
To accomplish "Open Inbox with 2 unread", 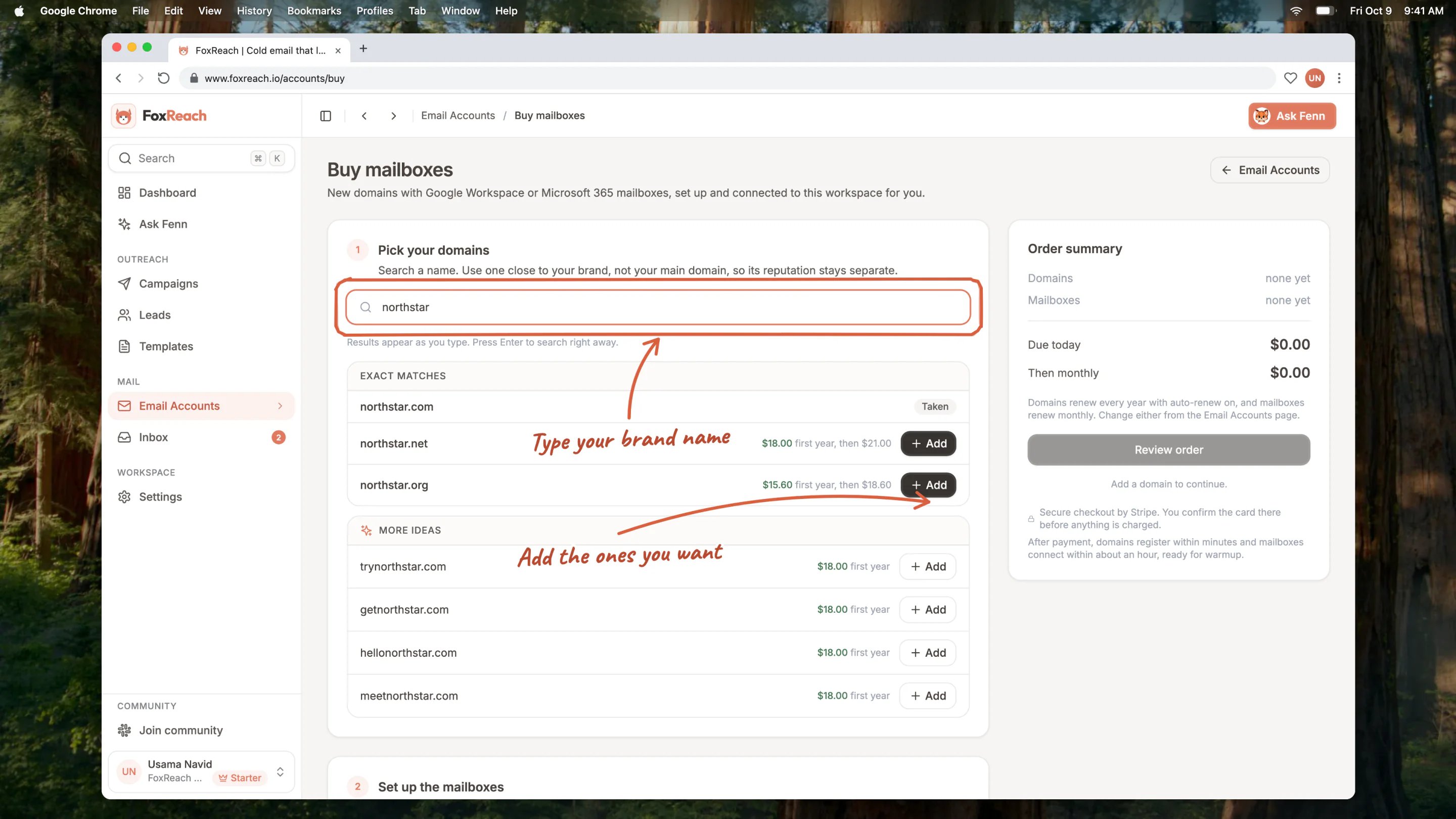I will [201, 437].
